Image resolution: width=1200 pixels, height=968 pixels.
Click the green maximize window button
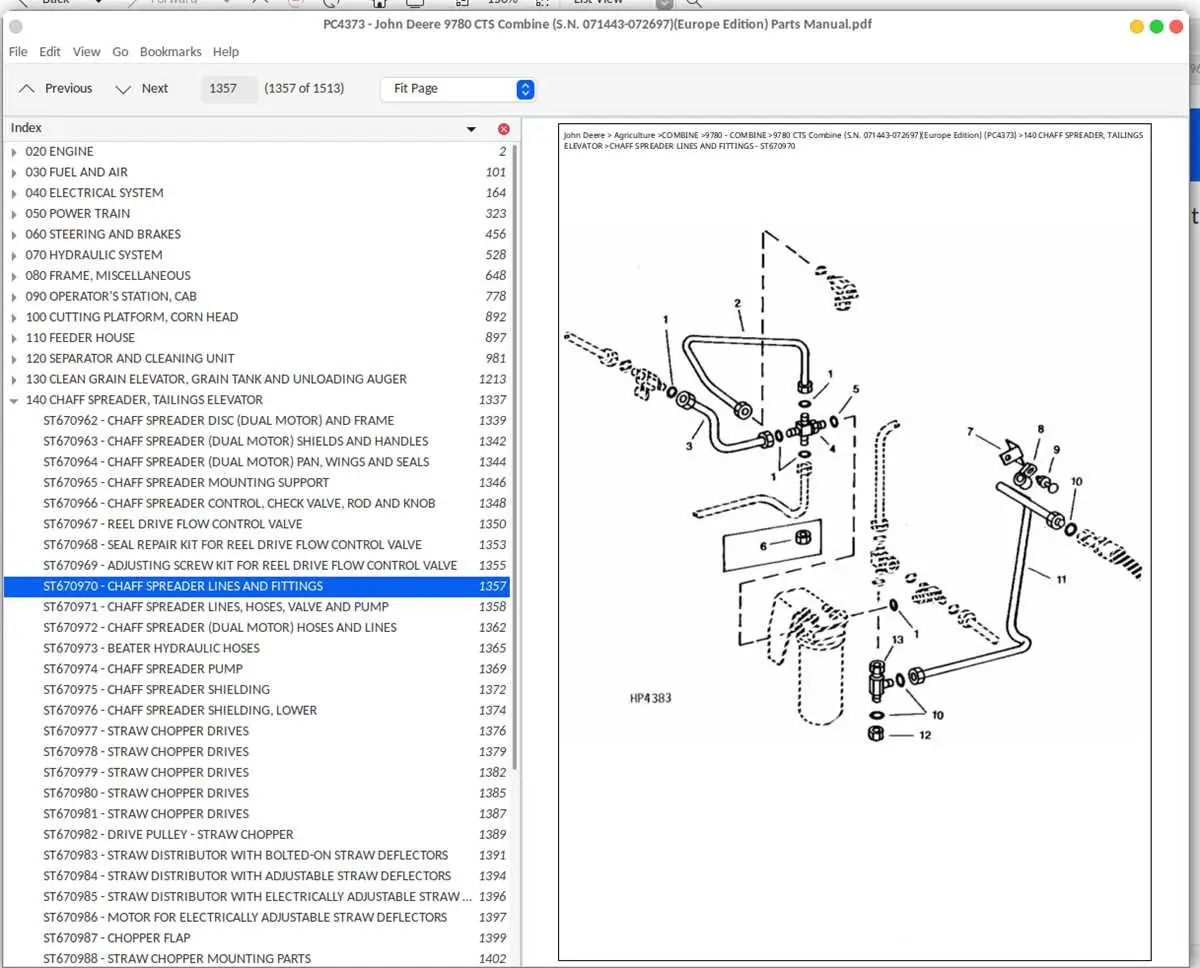tap(1156, 27)
